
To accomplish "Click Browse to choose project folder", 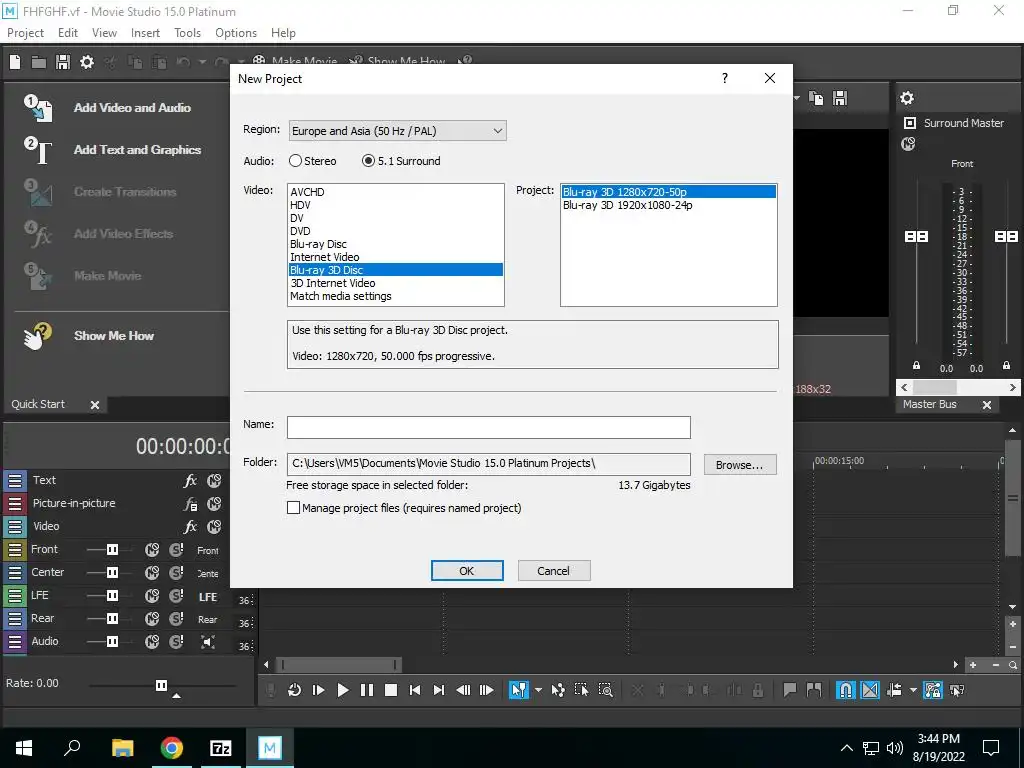I will (740, 464).
